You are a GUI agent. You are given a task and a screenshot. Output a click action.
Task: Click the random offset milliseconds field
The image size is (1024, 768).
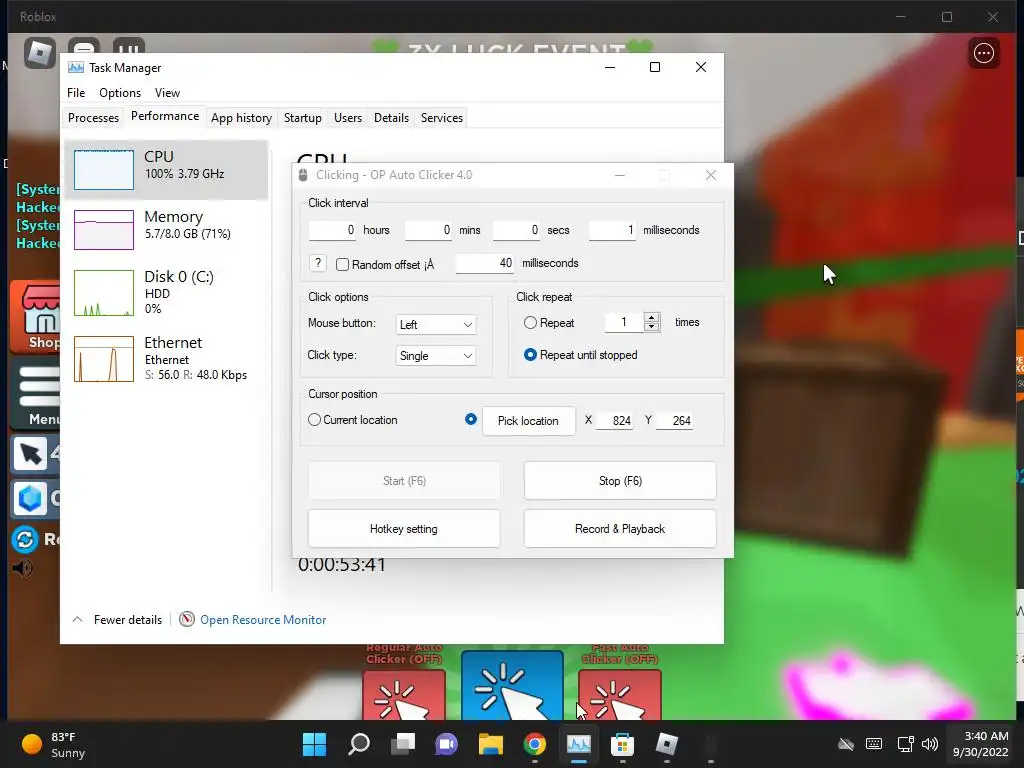tap(485, 263)
